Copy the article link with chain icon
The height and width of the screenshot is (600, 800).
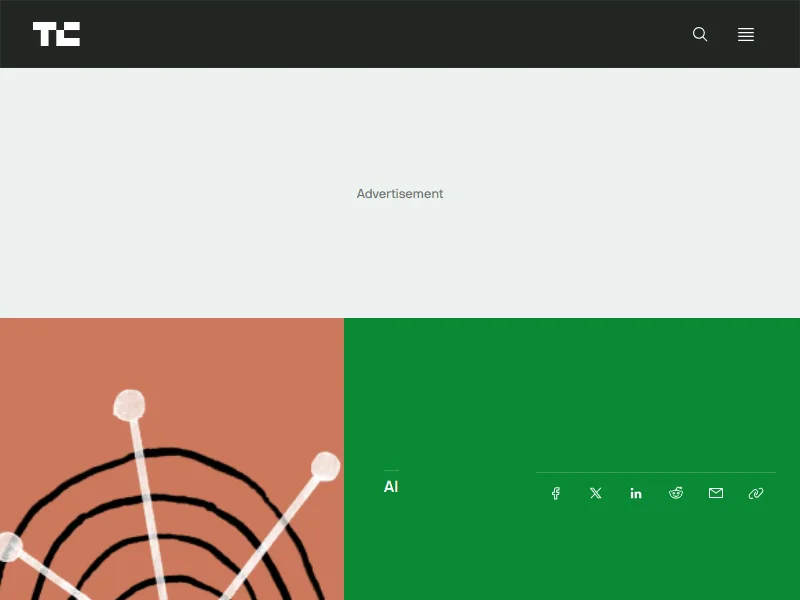[756, 493]
